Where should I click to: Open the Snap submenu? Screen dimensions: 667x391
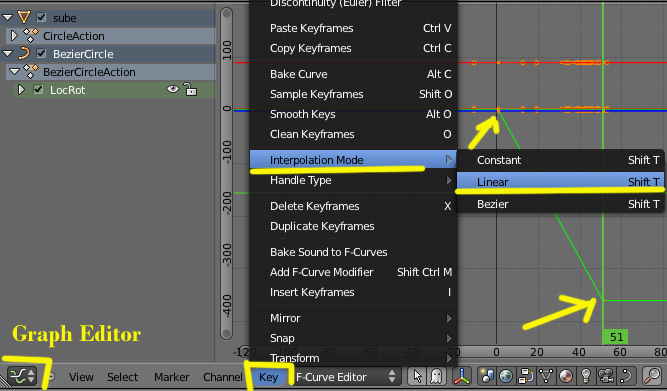pos(353,338)
